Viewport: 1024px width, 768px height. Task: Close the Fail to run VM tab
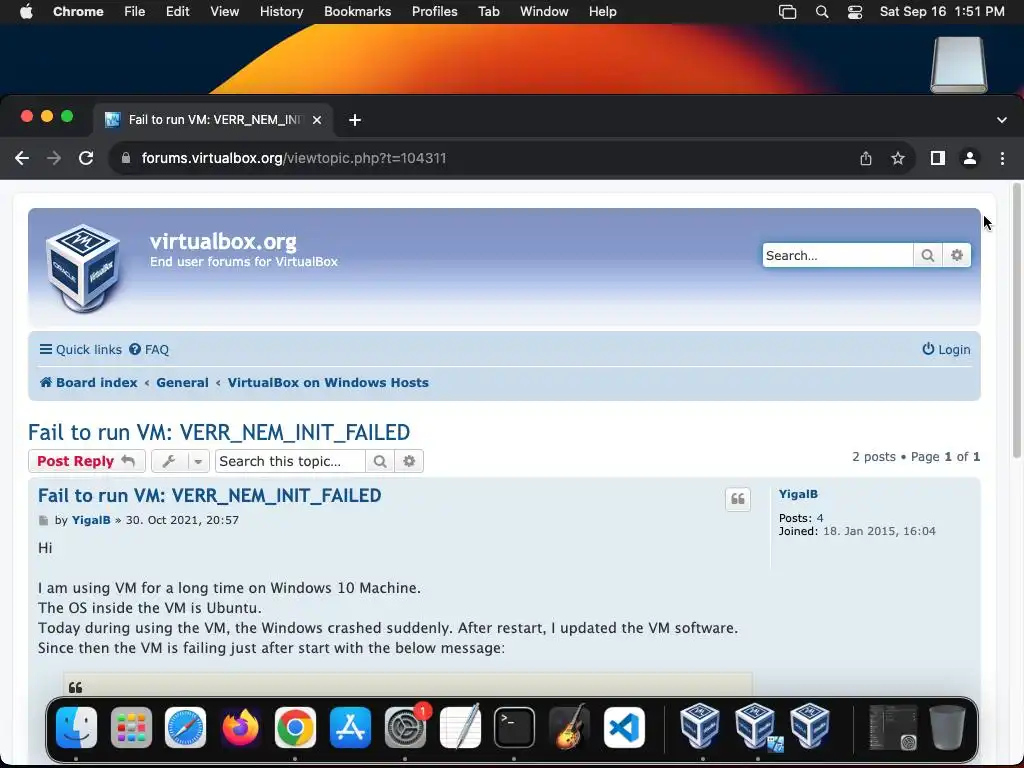pos(317,120)
